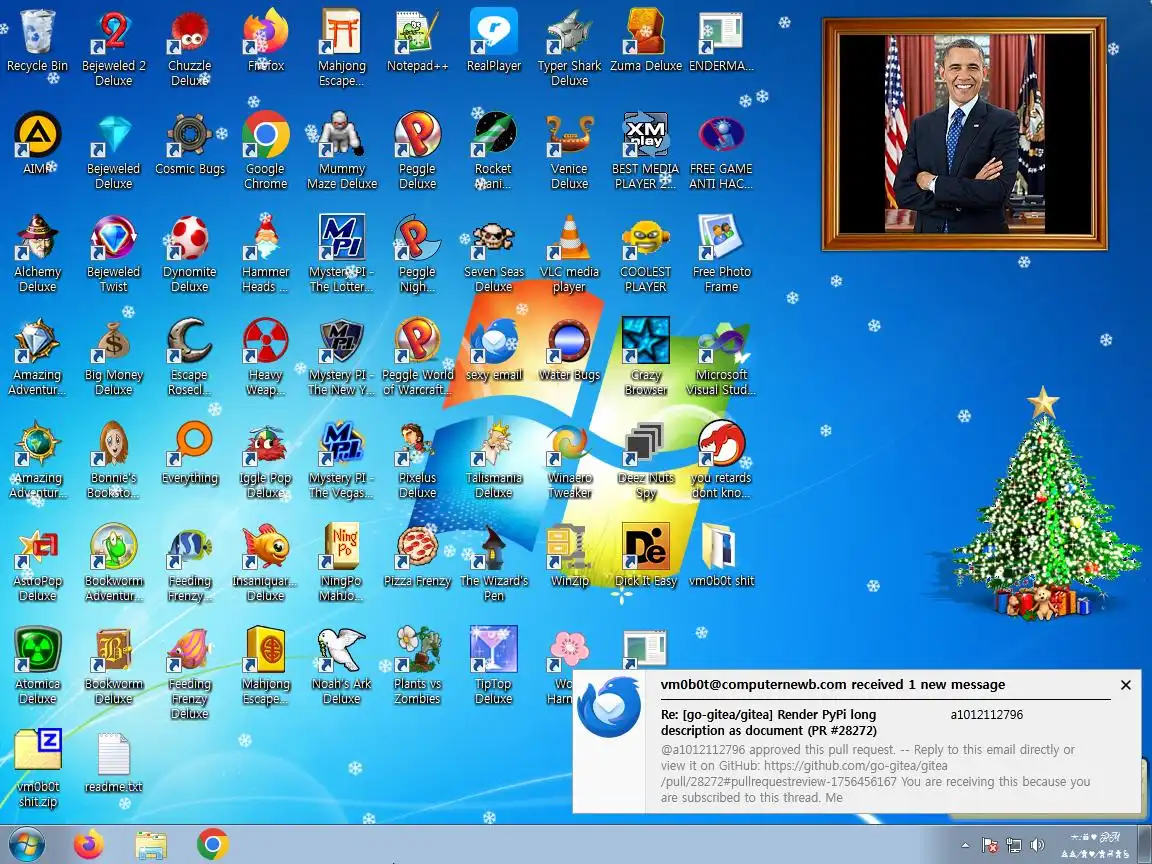
Task: Open the COOLEST PLAYER shortcut
Action: coord(646,253)
